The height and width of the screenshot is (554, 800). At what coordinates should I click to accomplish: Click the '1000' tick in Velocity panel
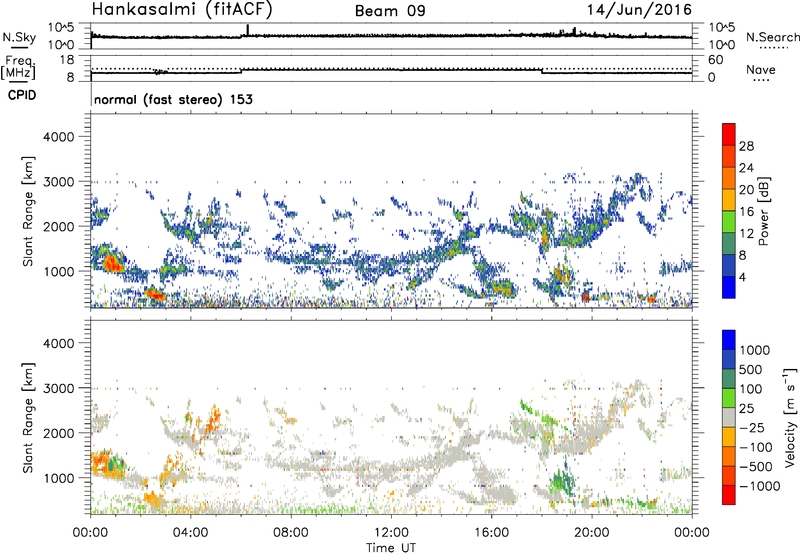coord(59,478)
